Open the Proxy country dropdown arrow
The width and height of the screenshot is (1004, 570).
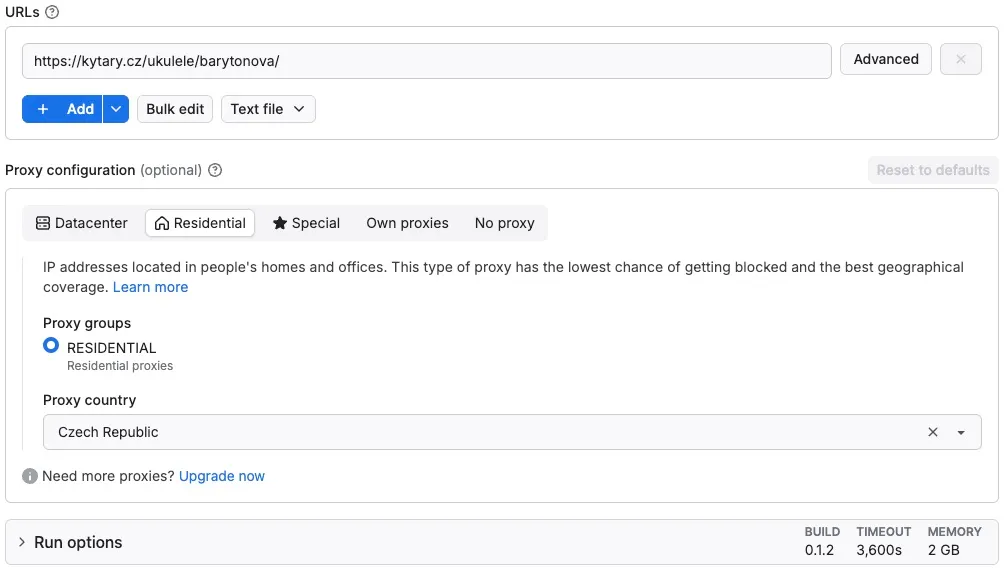(x=961, y=432)
